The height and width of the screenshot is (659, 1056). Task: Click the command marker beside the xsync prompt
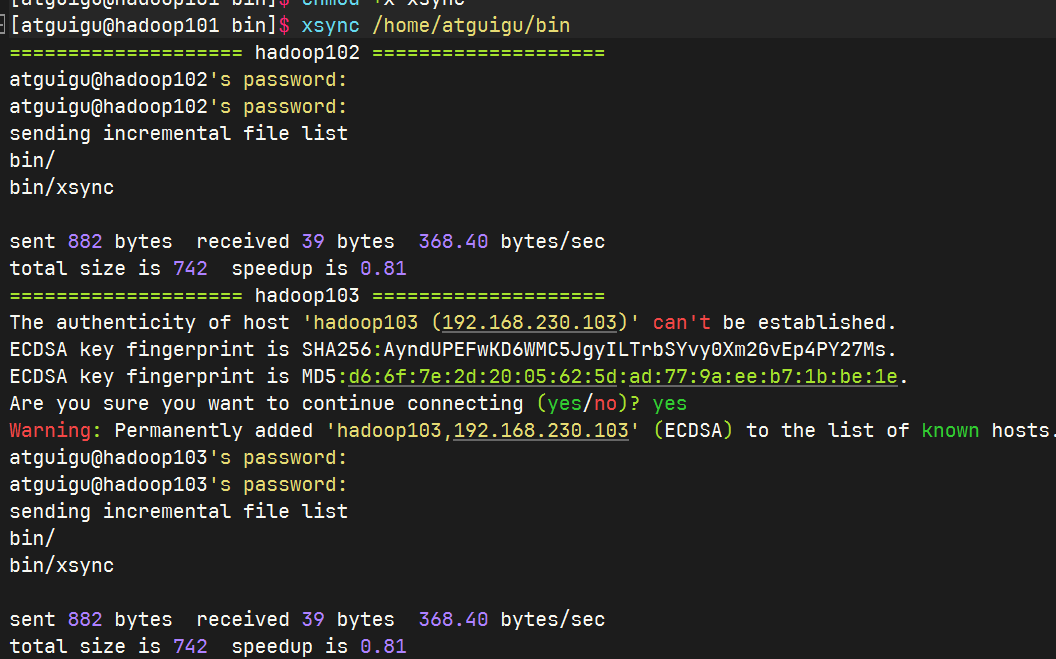tap(4, 26)
